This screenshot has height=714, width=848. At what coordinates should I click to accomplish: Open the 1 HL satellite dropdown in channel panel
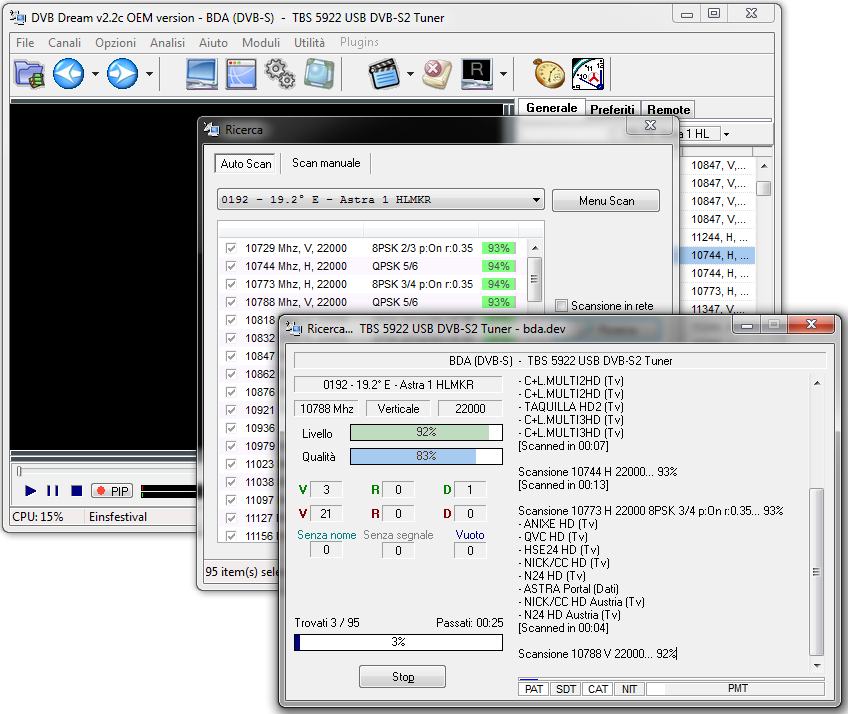click(726, 134)
